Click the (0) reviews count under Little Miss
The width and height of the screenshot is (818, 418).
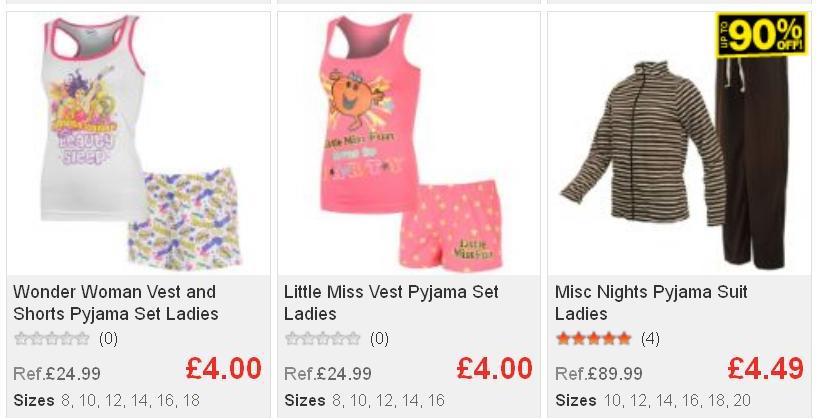(379, 339)
